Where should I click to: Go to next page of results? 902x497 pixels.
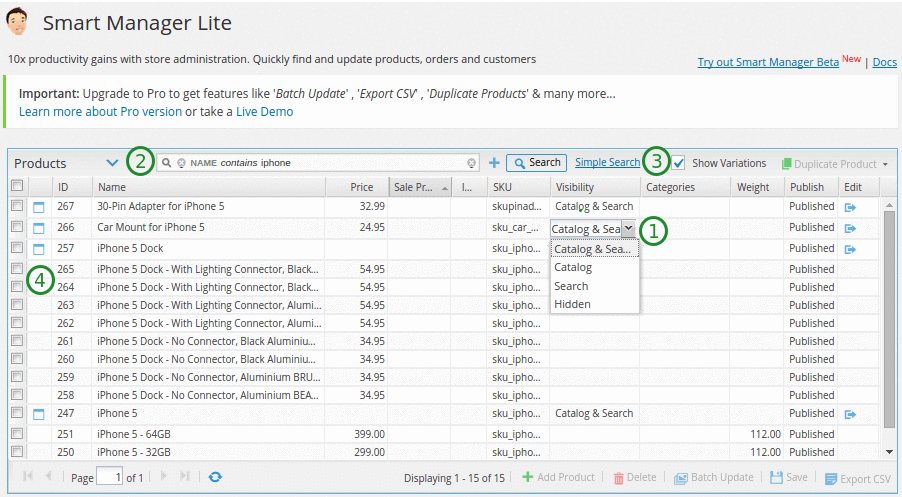[164, 476]
